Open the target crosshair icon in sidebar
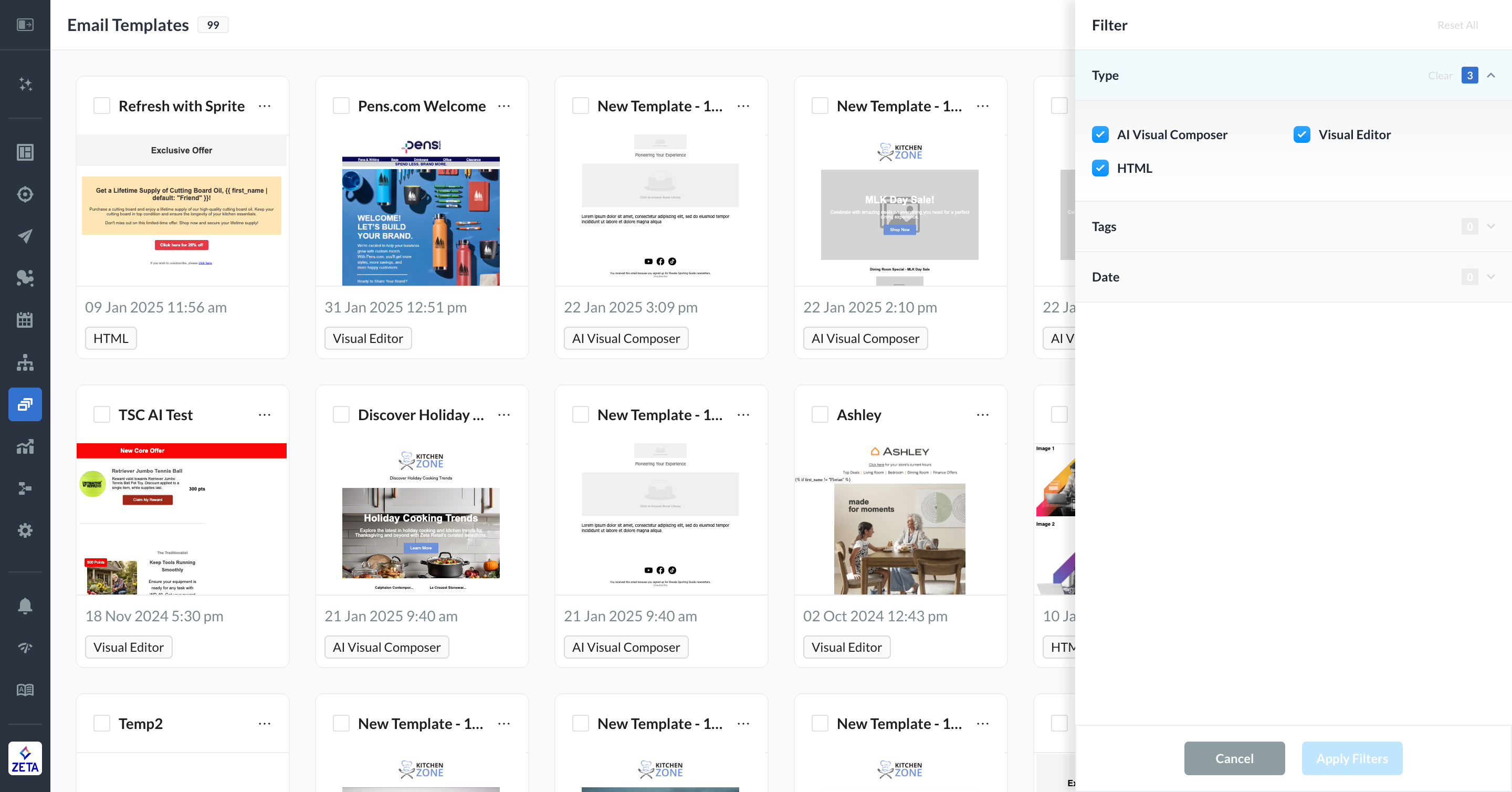1512x792 pixels. click(x=25, y=194)
